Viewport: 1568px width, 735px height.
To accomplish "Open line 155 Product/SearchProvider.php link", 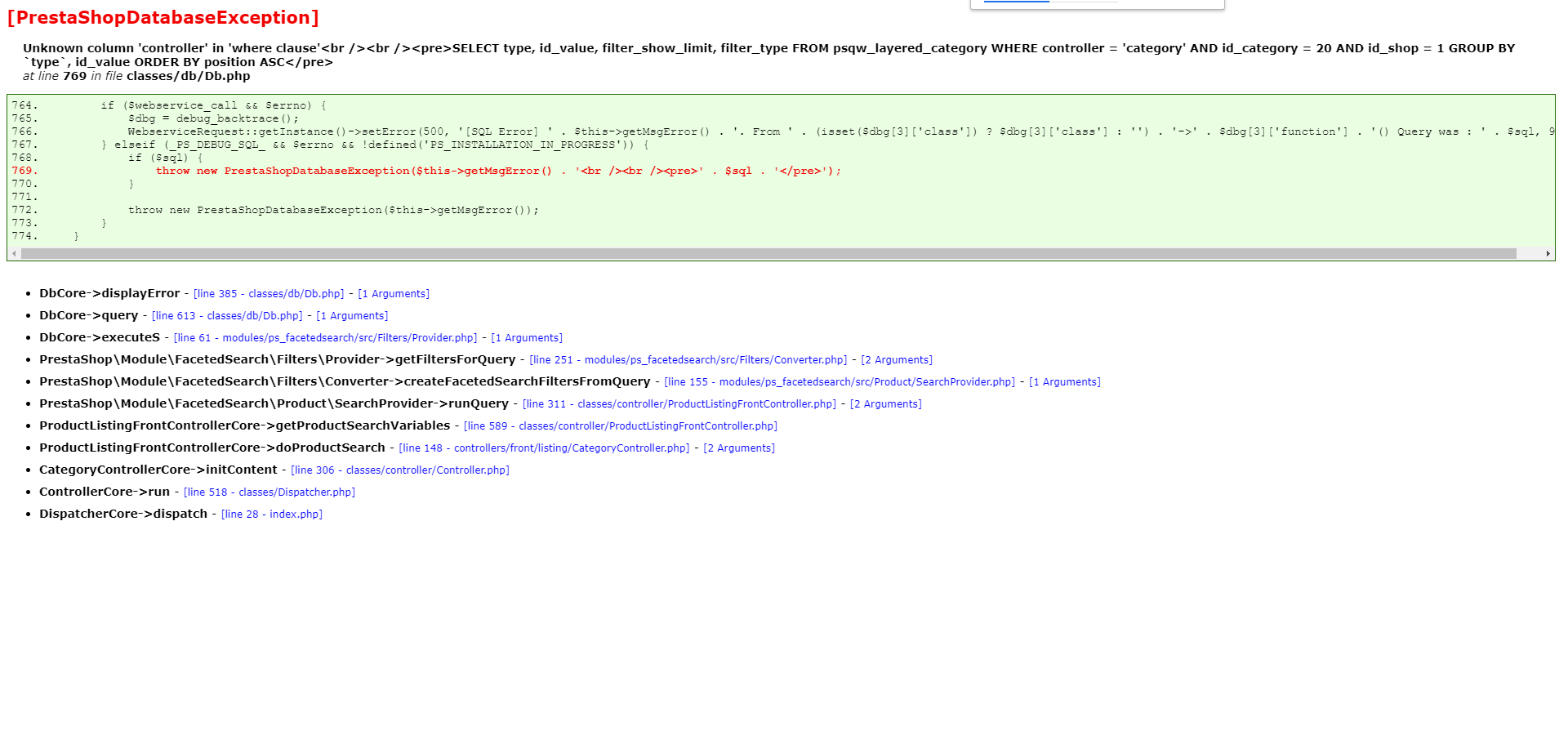I will (x=840, y=382).
